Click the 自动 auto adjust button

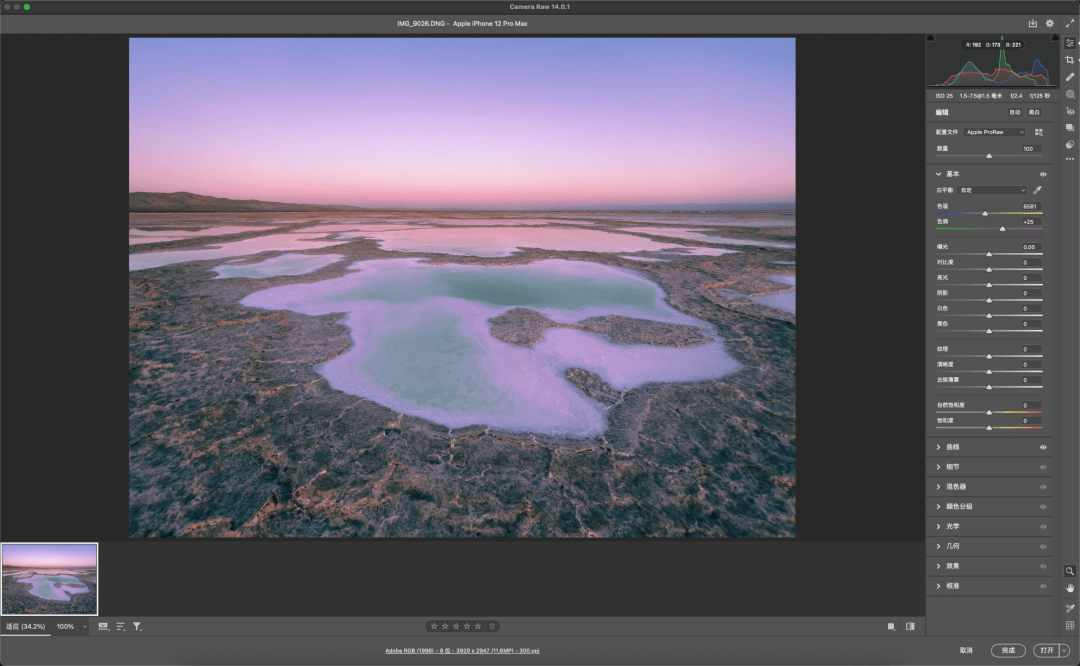click(x=1015, y=112)
